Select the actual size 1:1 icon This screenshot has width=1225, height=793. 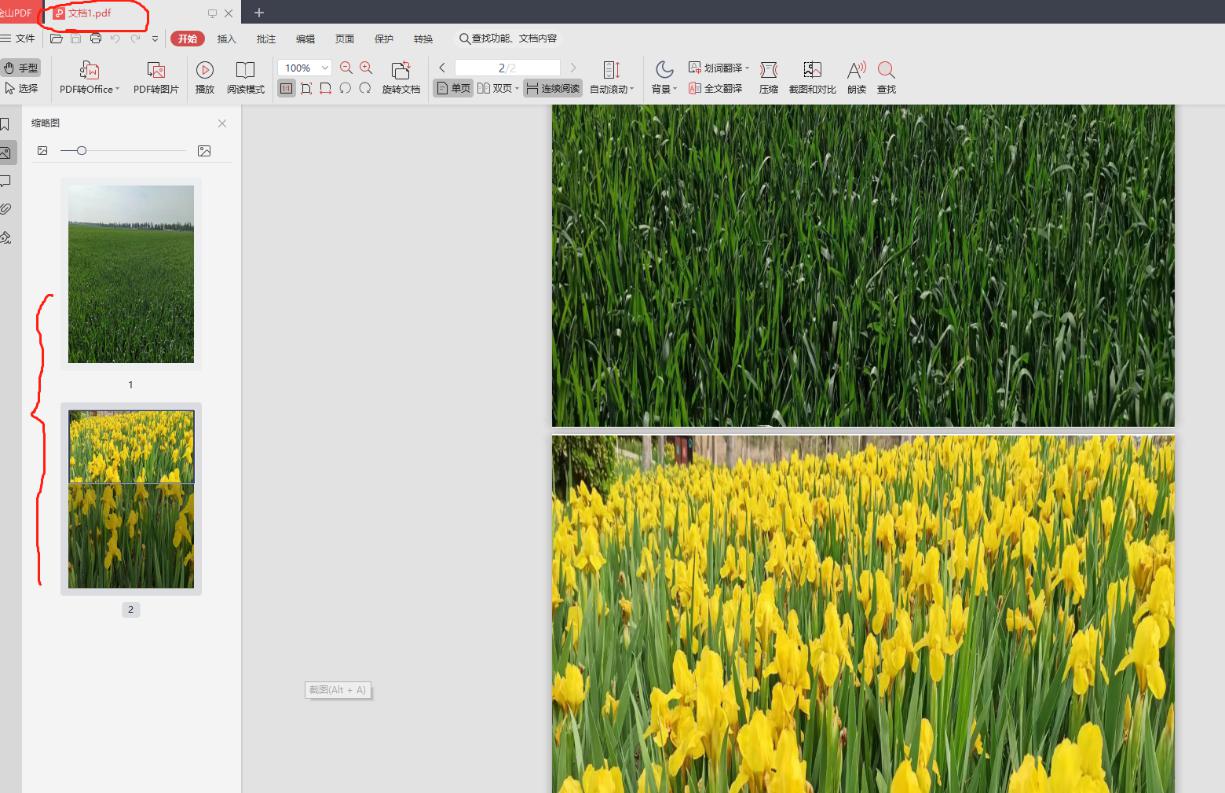point(286,88)
